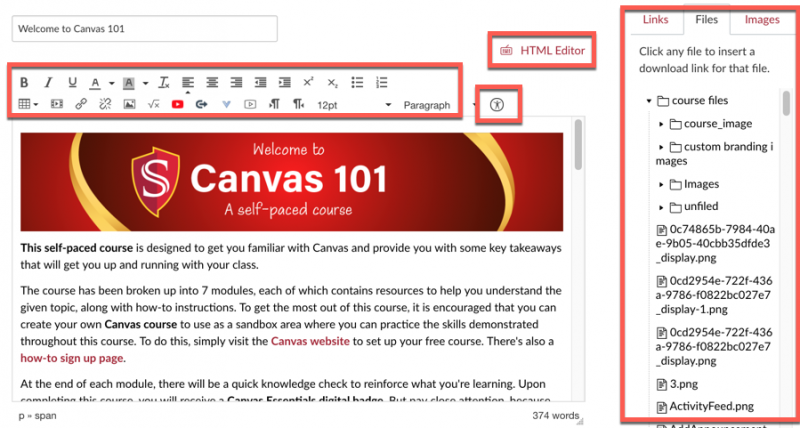Remove link with broken chain icon
Viewport: 800px width, 428px height.
coord(105,105)
